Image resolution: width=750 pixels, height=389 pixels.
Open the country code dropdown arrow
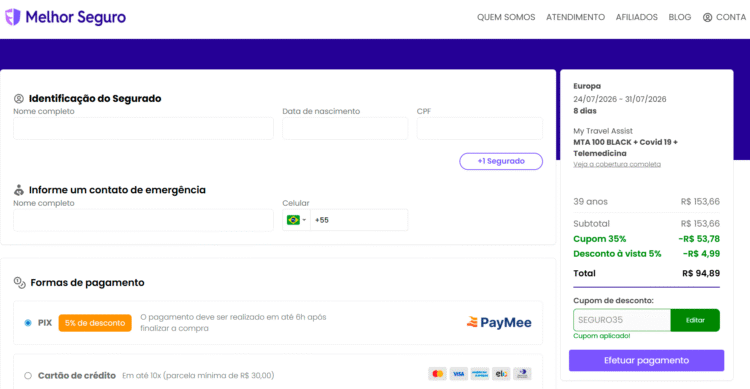coord(304,220)
